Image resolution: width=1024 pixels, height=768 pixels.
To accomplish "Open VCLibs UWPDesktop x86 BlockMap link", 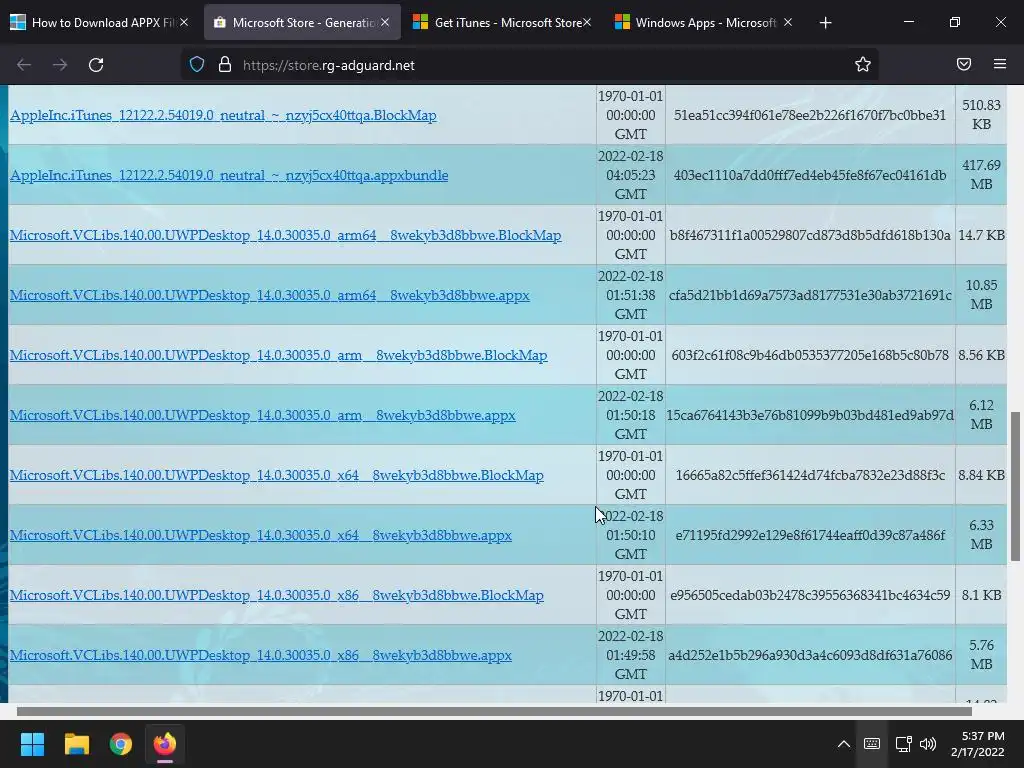I will [x=277, y=596].
